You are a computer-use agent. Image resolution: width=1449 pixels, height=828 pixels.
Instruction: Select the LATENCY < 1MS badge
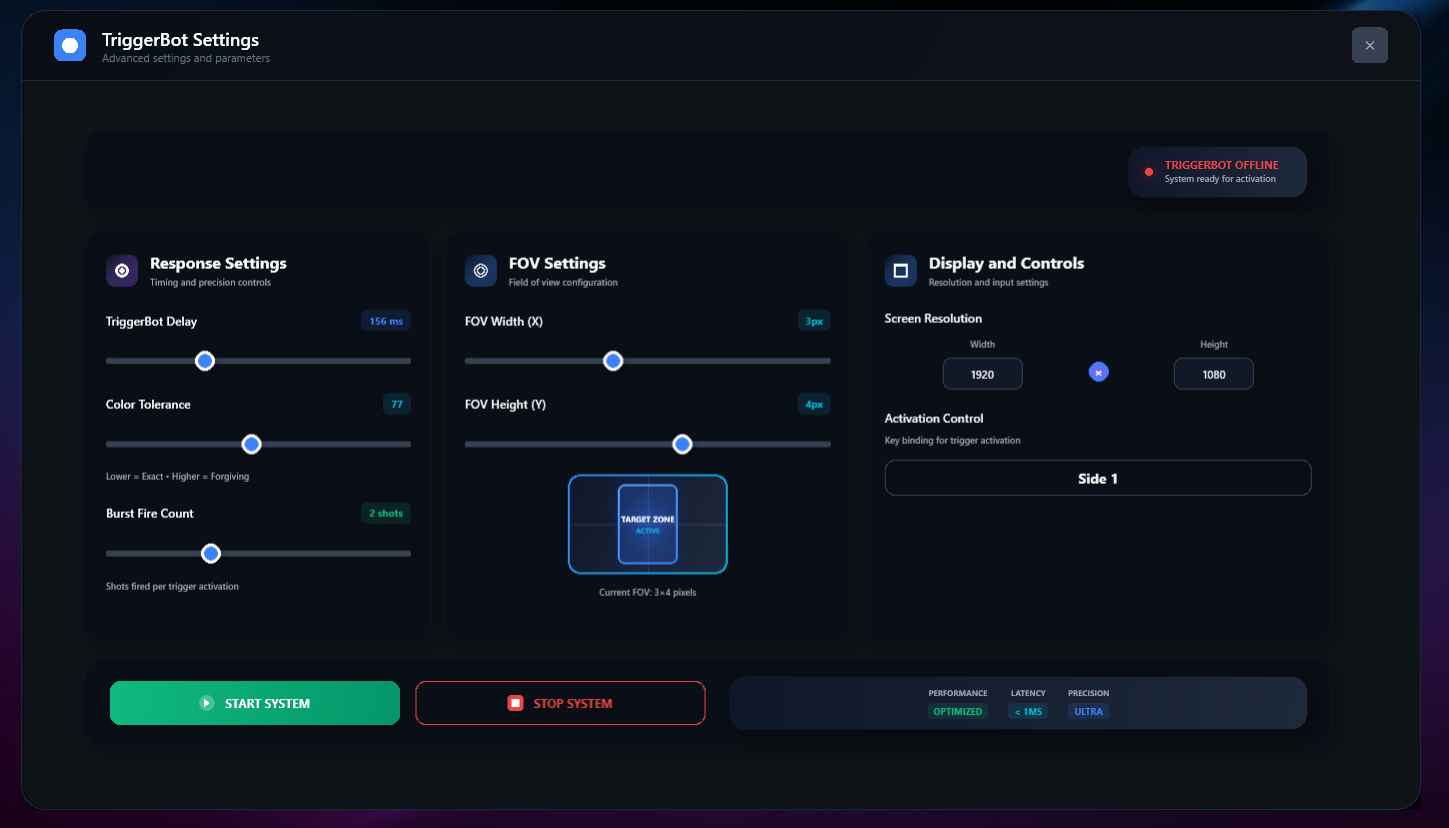pyautogui.click(x=1027, y=711)
